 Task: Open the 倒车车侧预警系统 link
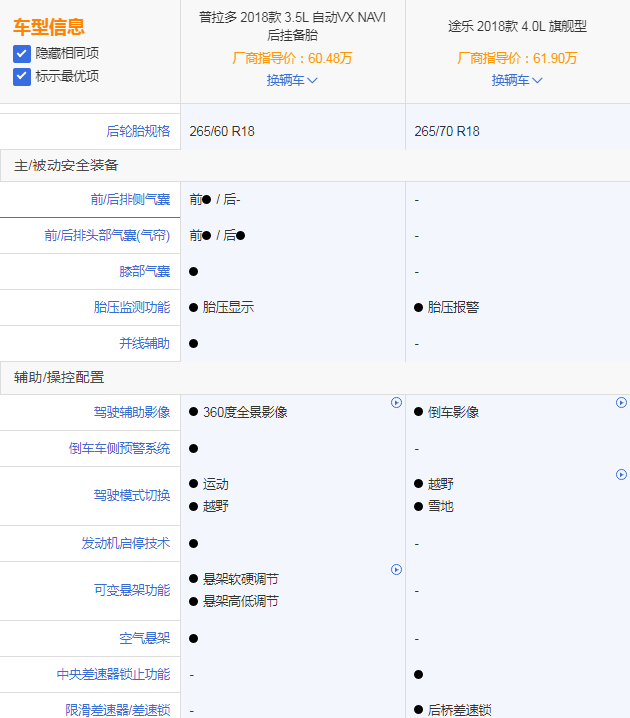point(119,448)
